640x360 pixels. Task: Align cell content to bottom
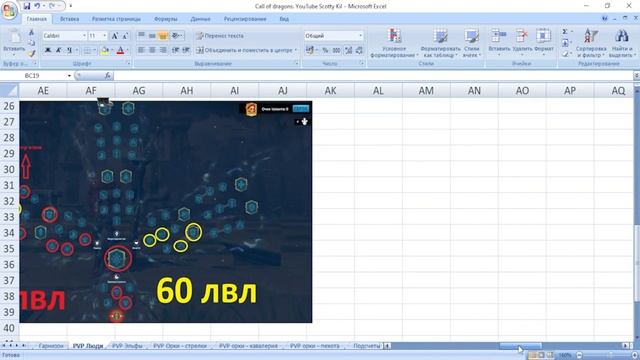[162, 36]
